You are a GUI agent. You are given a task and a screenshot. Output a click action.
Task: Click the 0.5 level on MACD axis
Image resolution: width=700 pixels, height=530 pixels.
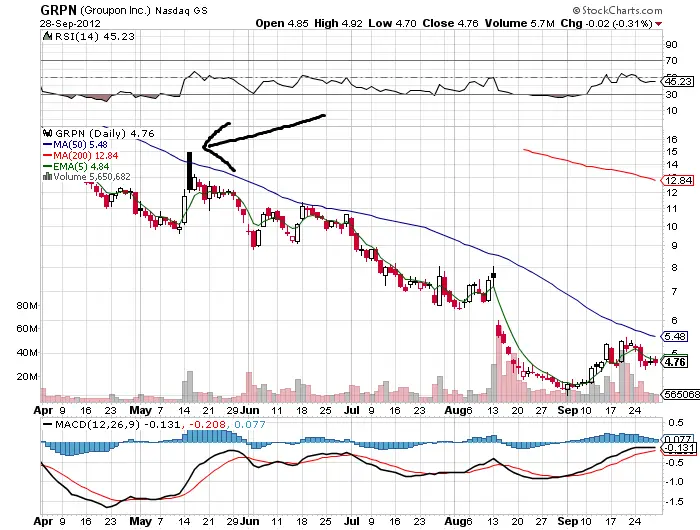[x=676, y=422]
